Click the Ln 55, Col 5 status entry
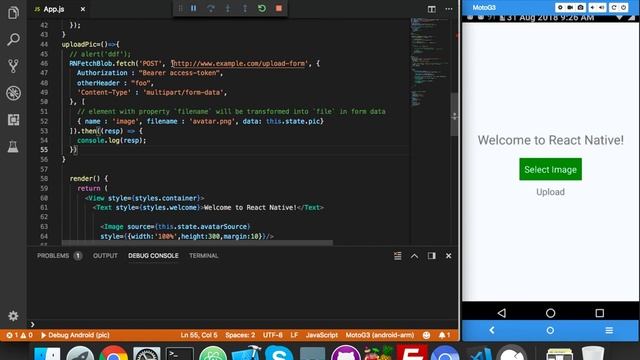This screenshot has width=640, height=360. pyautogui.click(x=199, y=335)
